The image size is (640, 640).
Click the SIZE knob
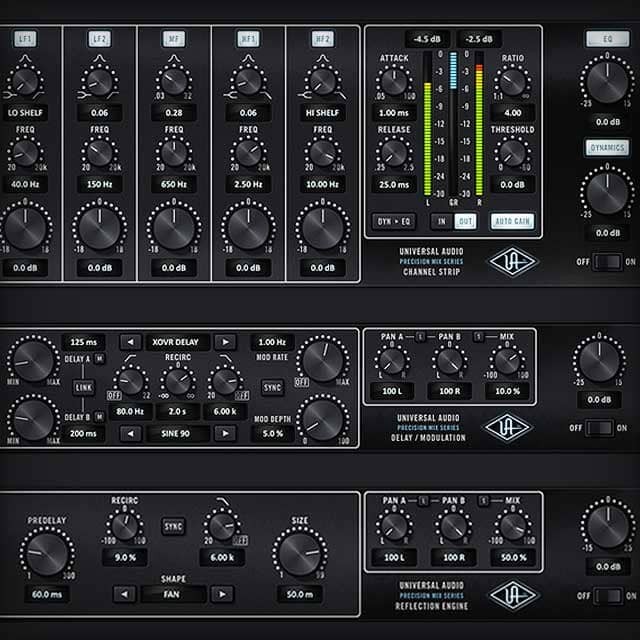pyautogui.click(x=300, y=554)
